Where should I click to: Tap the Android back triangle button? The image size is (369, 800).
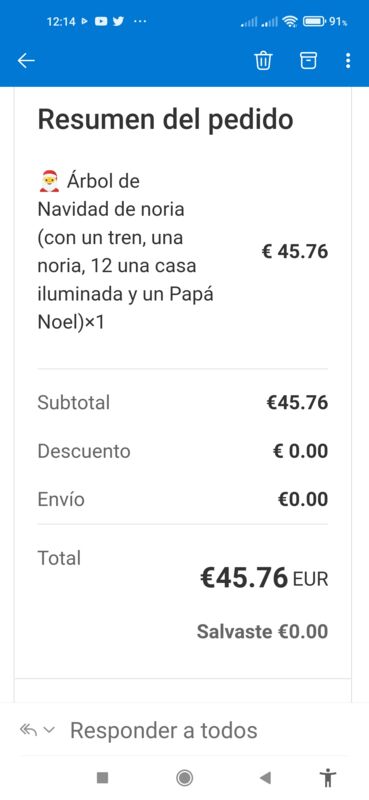(265, 778)
